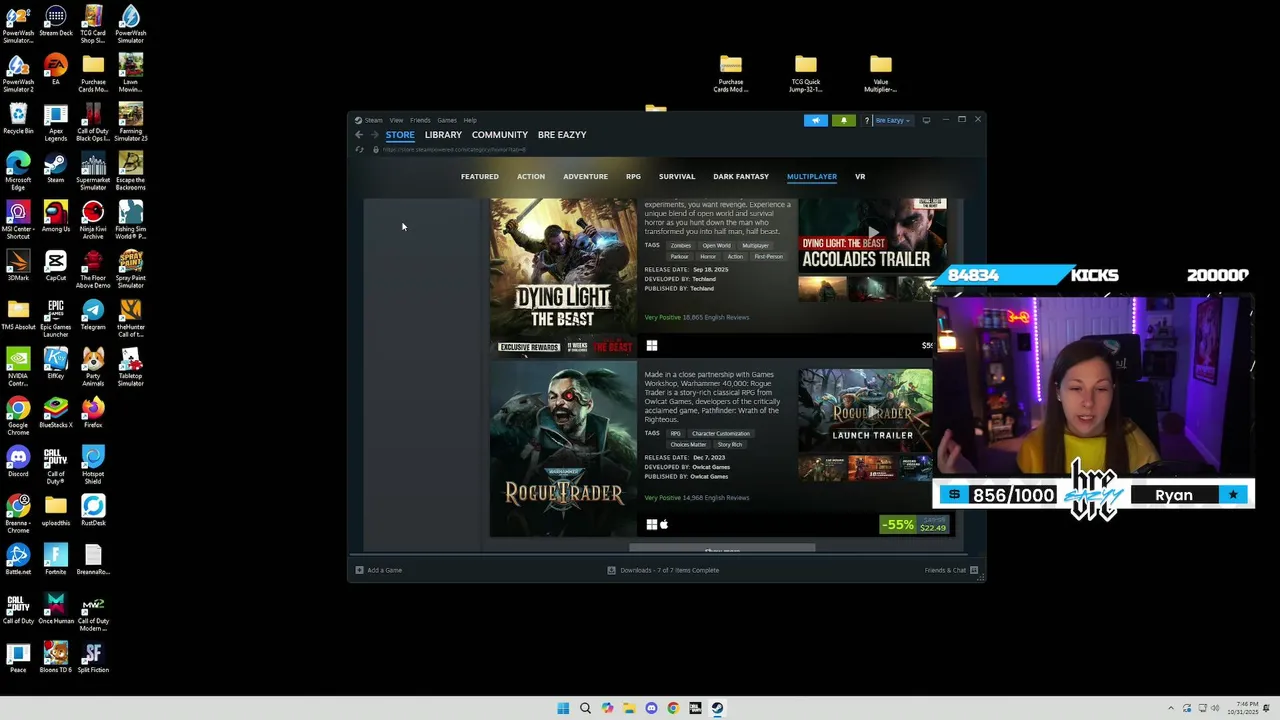Open Epic Games Launcher desktop icon
Screen dimensions: 1280x720
point(56,318)
